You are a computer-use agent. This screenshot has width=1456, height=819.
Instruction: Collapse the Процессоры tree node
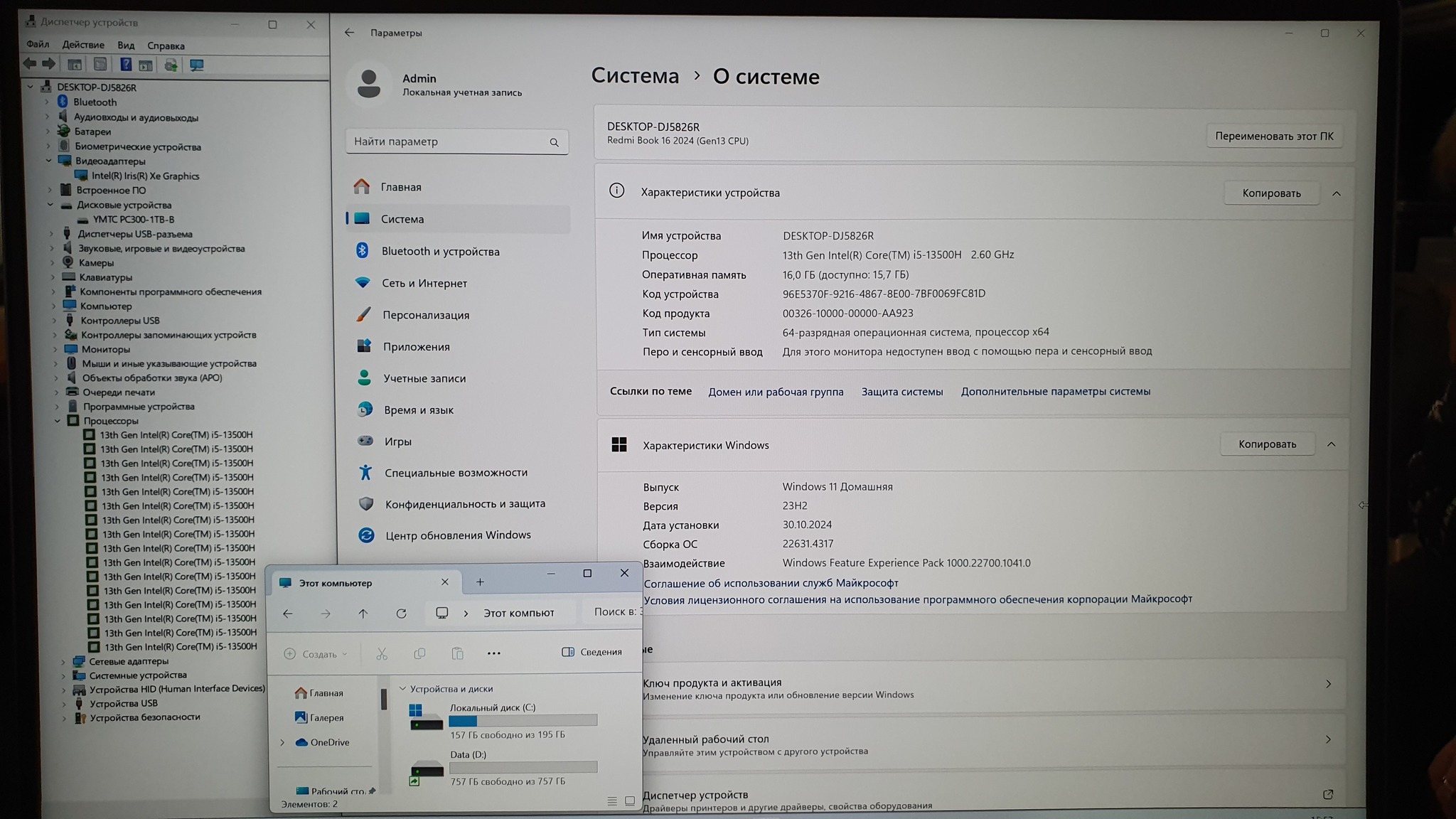click(x=58, y=421)
